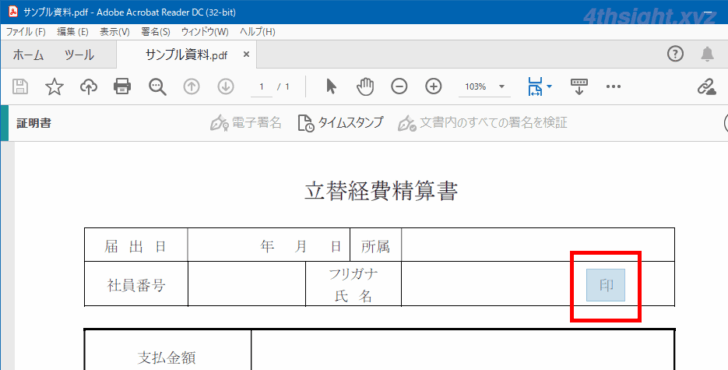This screenshot has width=728, height=370.
Task: Click the 証明書 toolbar label
Action: (34, 123)
